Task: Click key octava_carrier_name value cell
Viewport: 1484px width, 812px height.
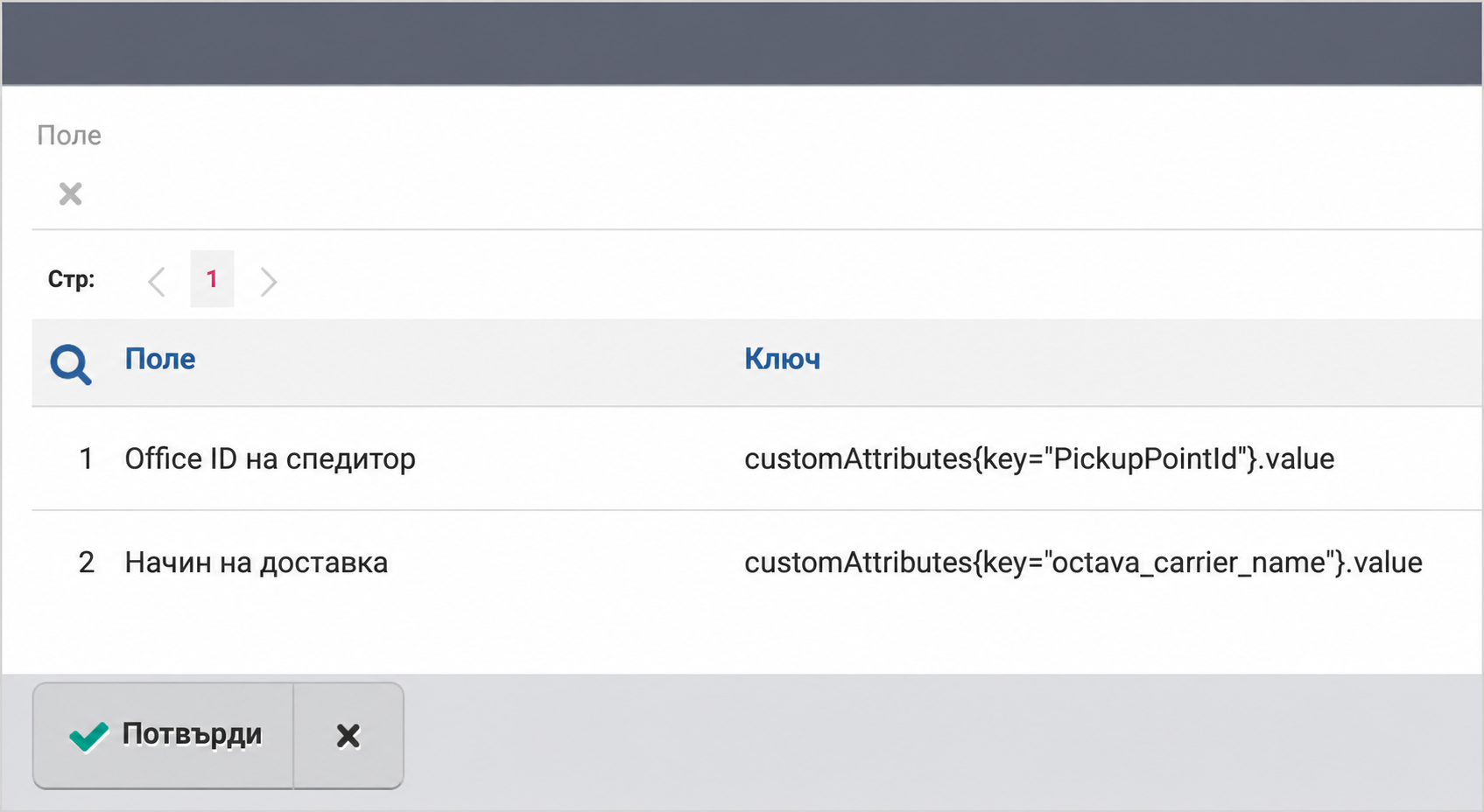Action: (x=1083, y=562)
